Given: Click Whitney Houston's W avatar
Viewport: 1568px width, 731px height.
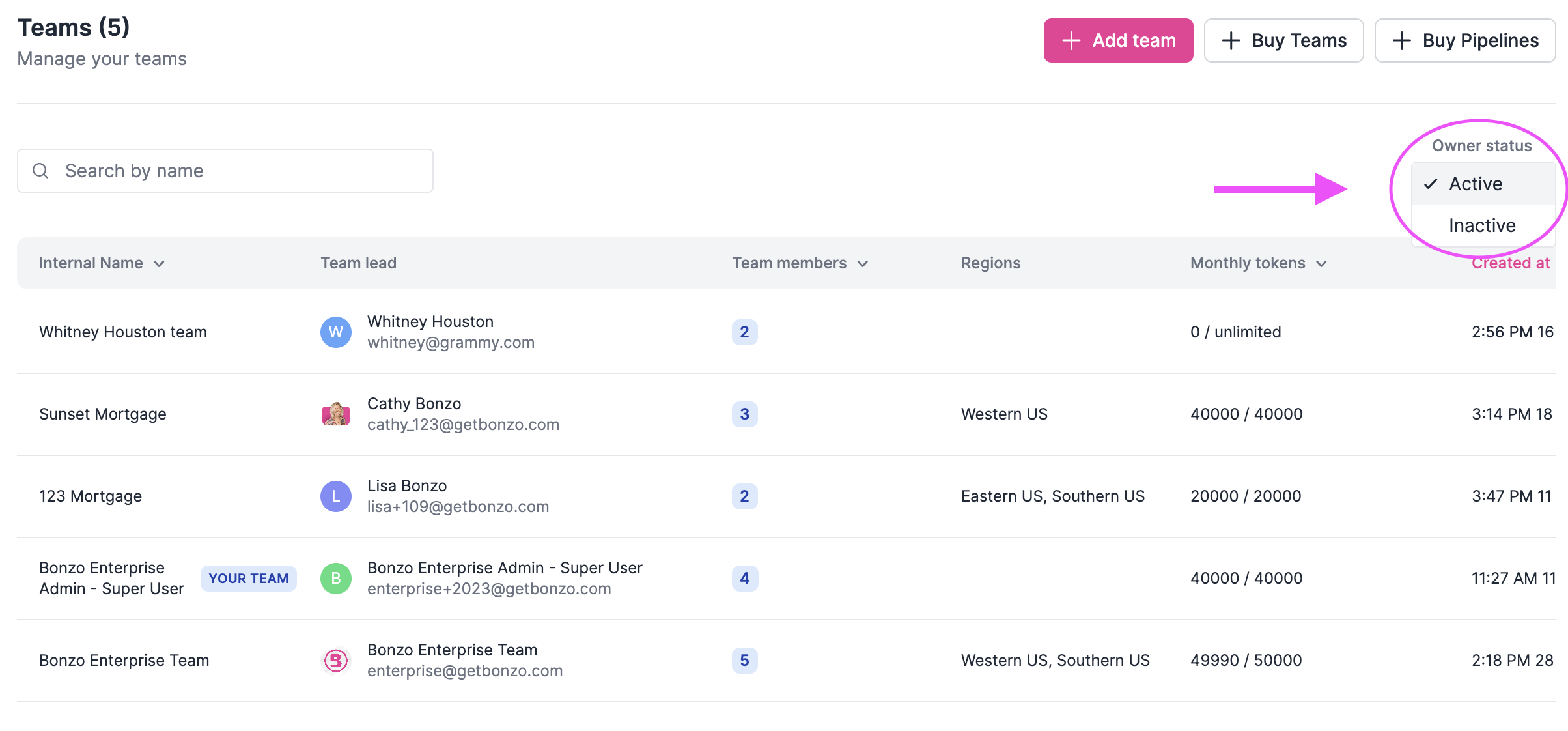Looking at the screenshot, I should click(335, 332).
